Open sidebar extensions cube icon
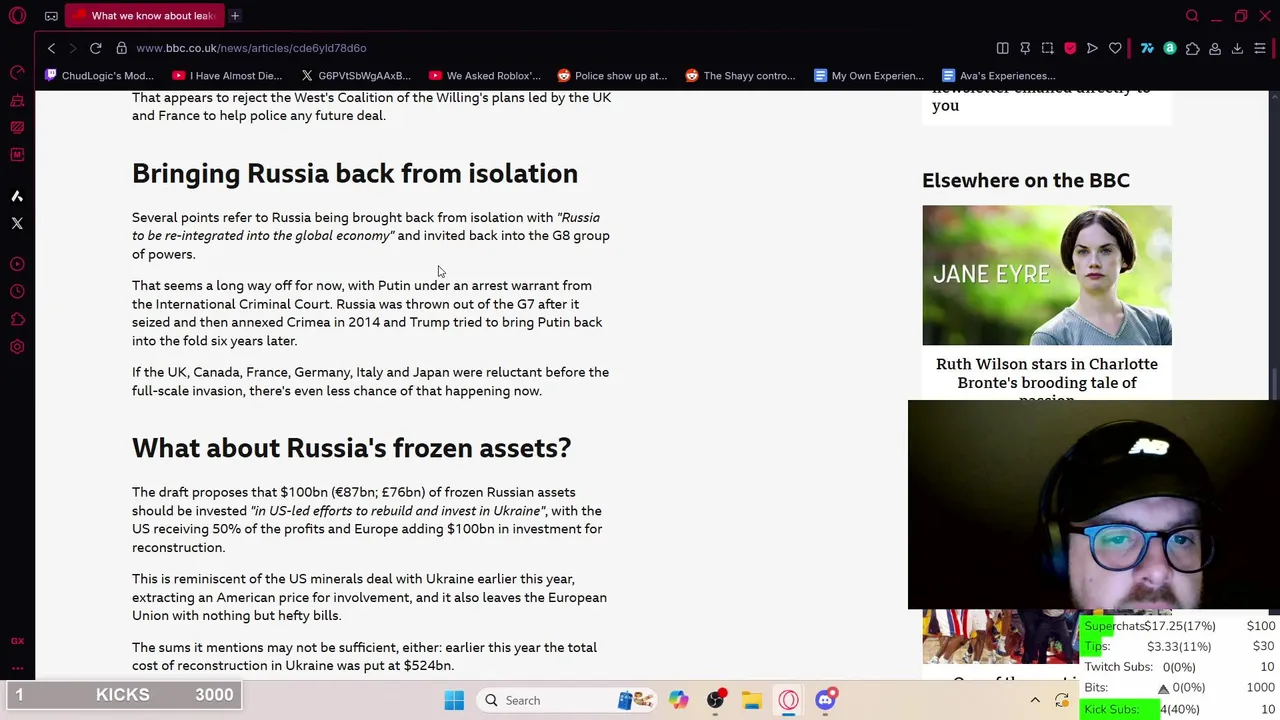This screenshot has width=1280, height=720. pyautogui.click(x=17, y=320)
